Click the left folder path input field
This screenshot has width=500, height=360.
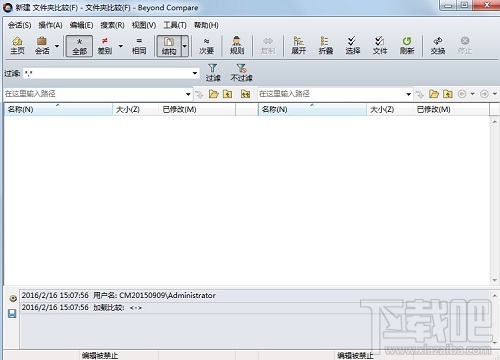click(94, 94)
